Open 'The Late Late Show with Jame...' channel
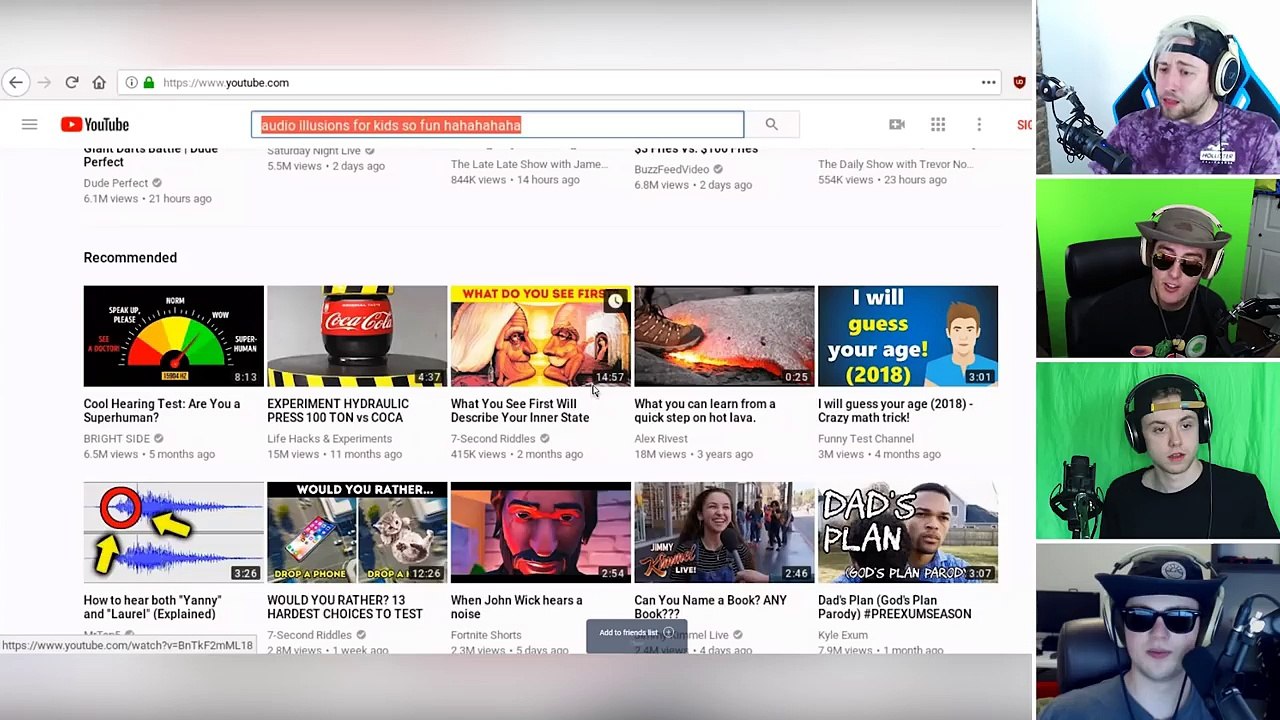The image size is (1280, 720). pos(529,164)
